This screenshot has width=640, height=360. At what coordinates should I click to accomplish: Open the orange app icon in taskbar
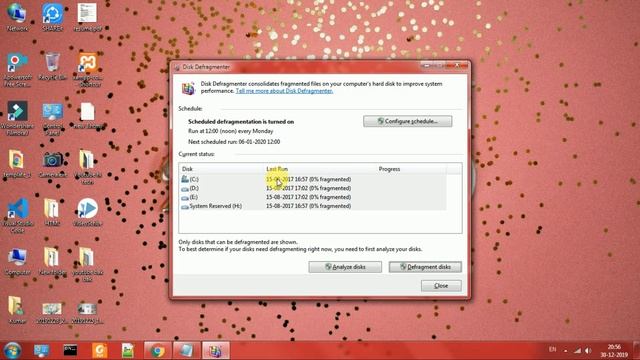(100, 350)
